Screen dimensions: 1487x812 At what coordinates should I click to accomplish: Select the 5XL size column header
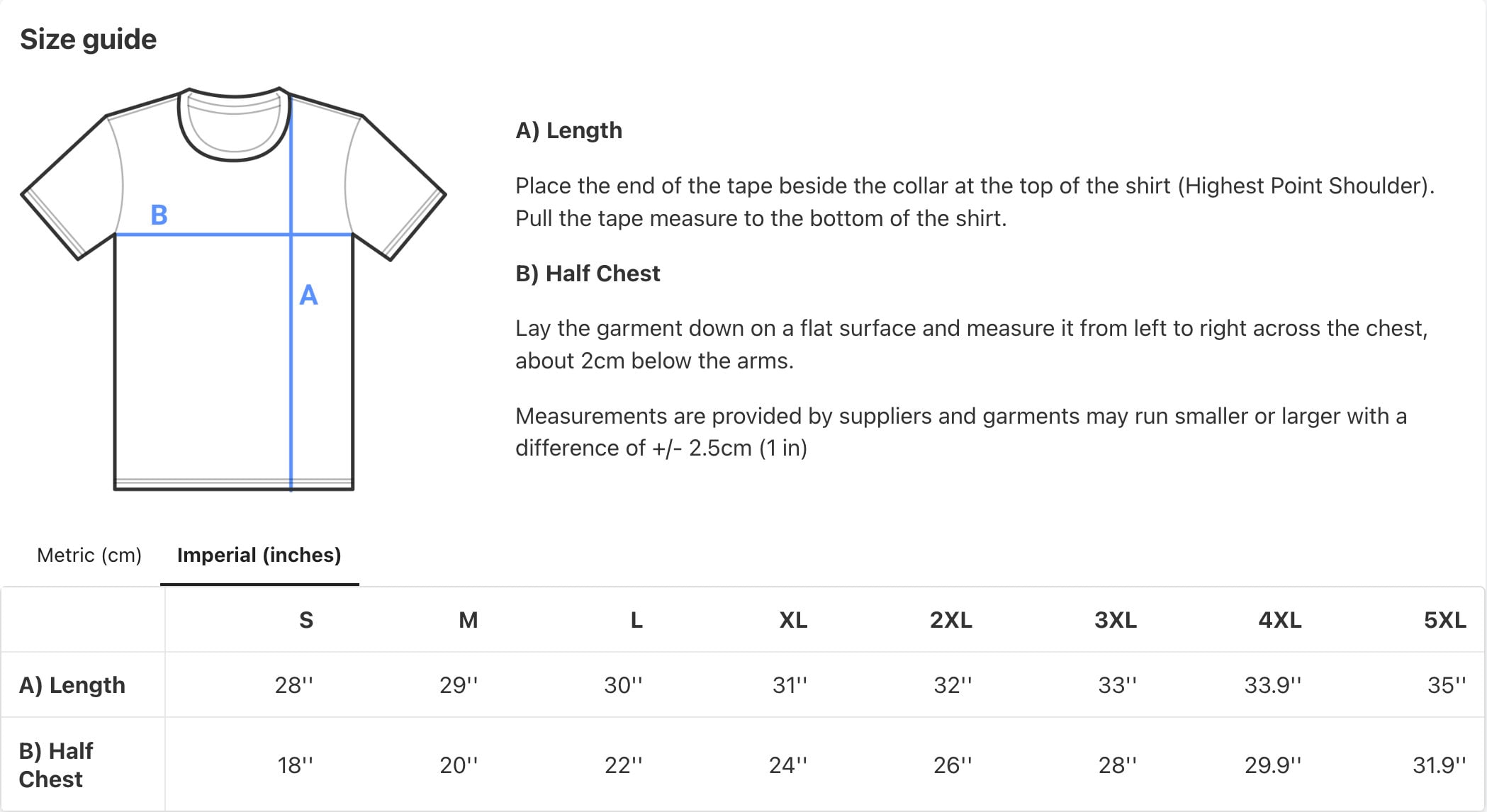click(1445, 620)
